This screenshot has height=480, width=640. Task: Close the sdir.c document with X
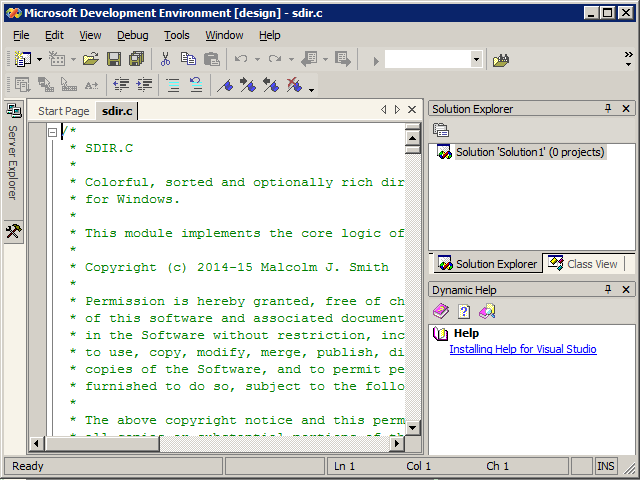pyautogui.click(x=412, y=109)
